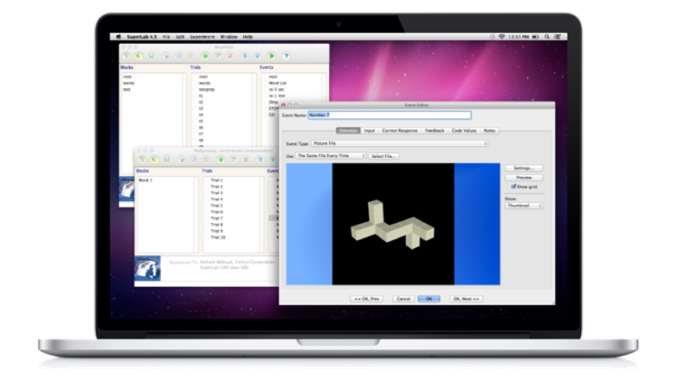This screenshot has width=678, height=381.
Task: Click the 'OK, Next >>' button
Action: pos(466,299)
